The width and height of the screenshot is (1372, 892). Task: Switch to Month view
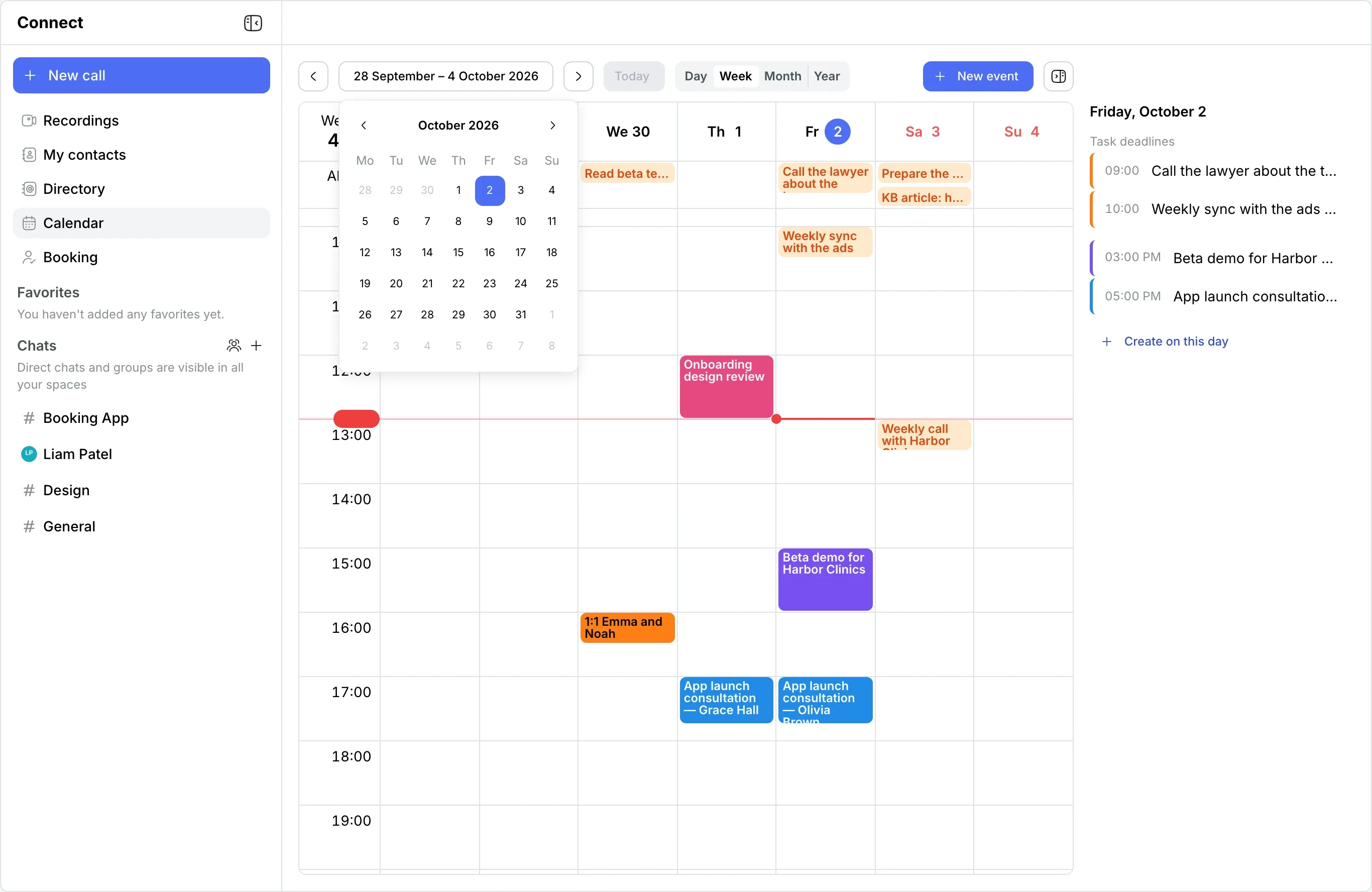point(782,76)
